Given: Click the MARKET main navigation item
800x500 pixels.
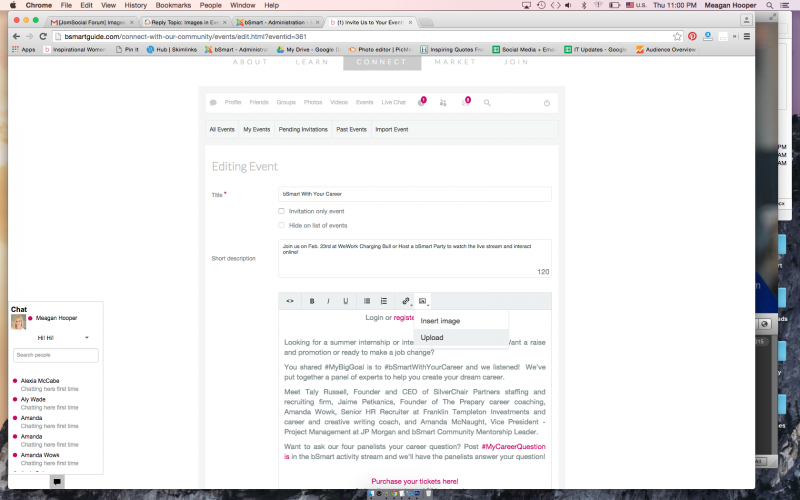Looking at the screenshot, I should (x=455, y=62).
